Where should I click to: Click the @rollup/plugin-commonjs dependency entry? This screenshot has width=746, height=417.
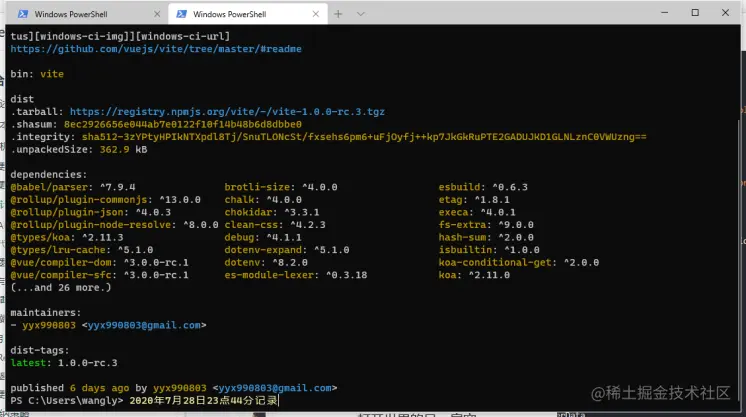(x=106, y=199)
